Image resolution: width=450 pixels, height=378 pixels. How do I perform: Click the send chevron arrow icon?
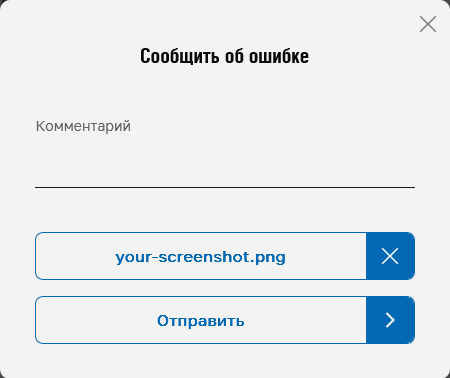click(390, 320)
